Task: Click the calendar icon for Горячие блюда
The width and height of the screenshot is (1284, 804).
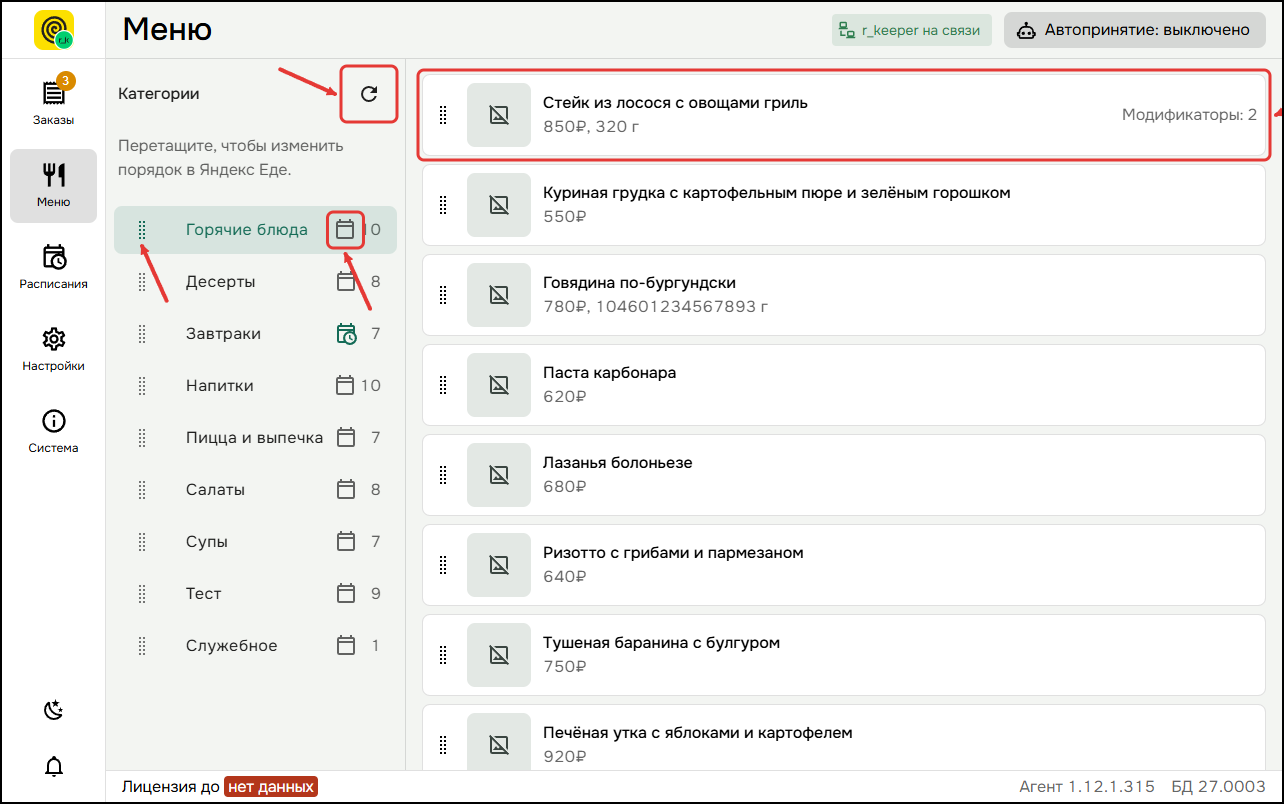Action: tap(345, 230)
